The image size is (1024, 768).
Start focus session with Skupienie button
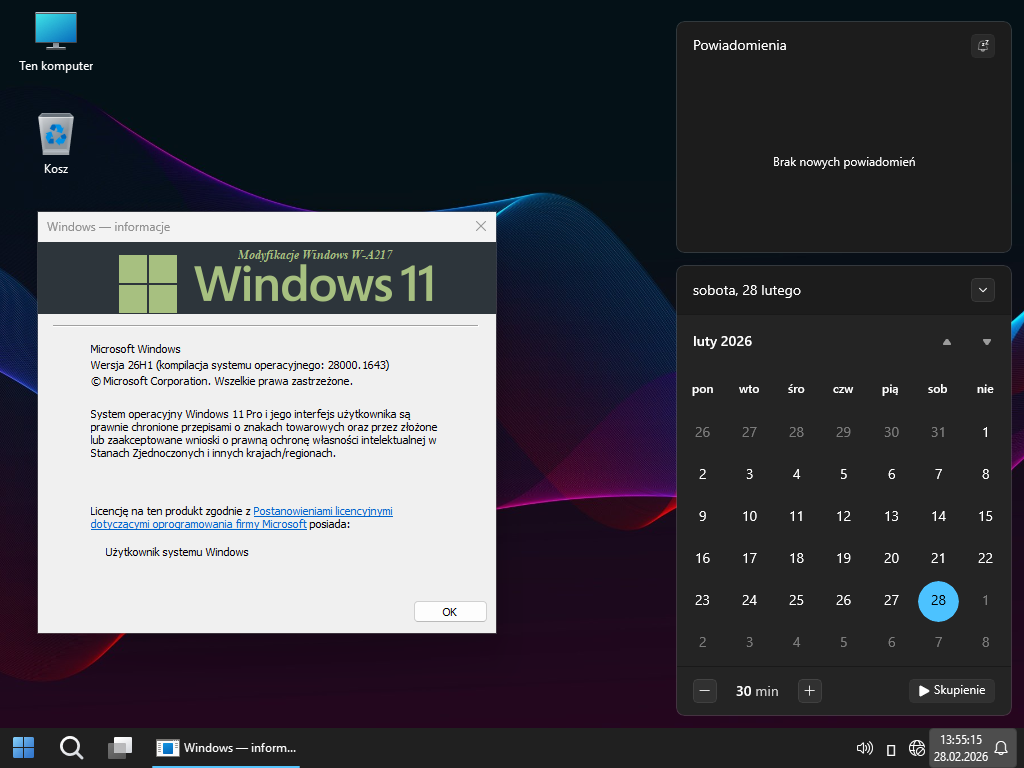pos(951,690)
